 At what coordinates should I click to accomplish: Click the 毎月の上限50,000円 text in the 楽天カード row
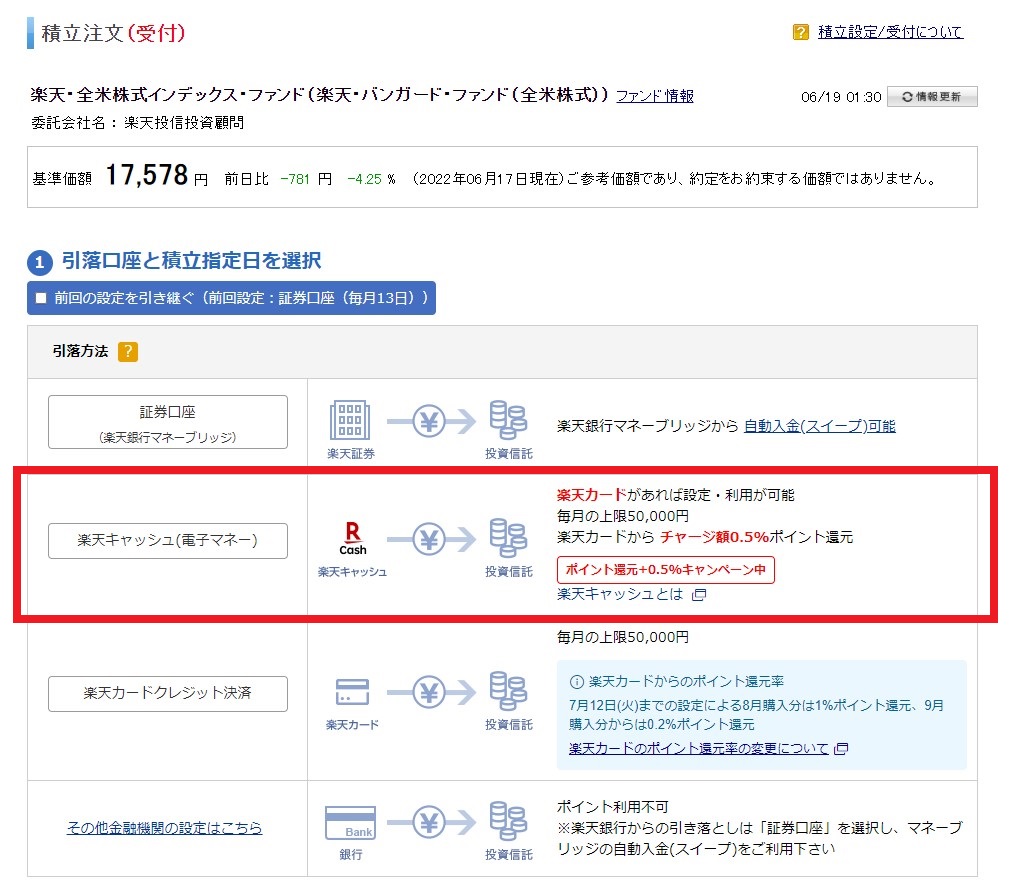click(623, 637)
